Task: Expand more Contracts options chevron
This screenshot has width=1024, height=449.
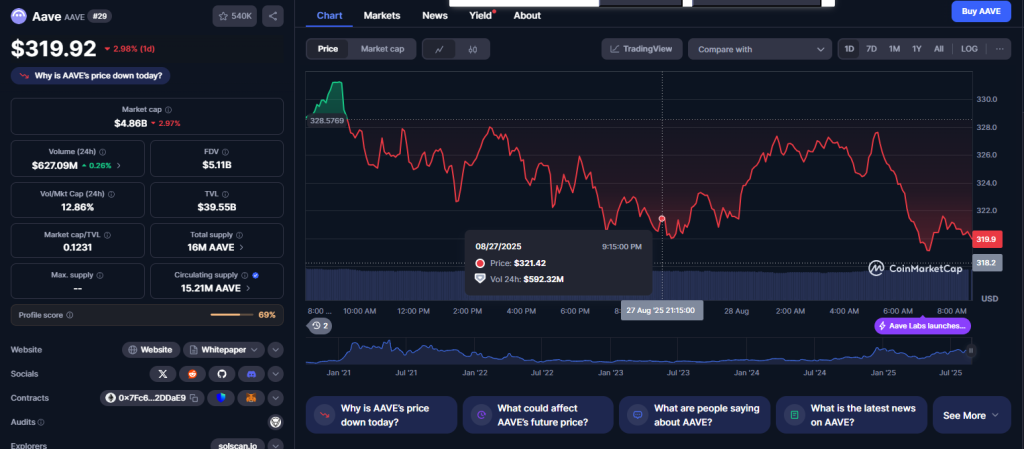Action: [276, 398]
